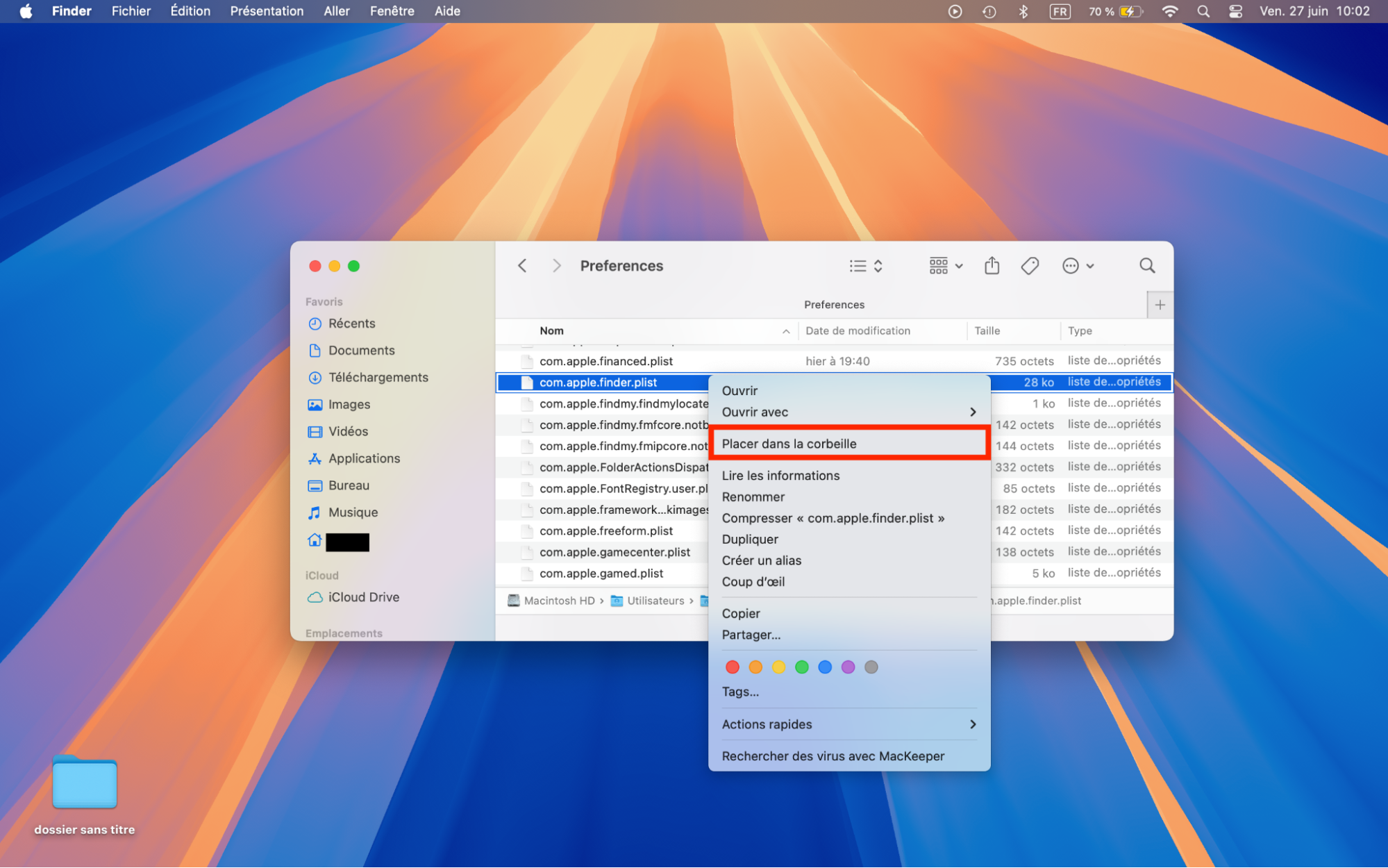The height and width of the screenshot is (868, 1388).
Task: Open the Bureau folder from the sidebar
Action: (348, 485)
